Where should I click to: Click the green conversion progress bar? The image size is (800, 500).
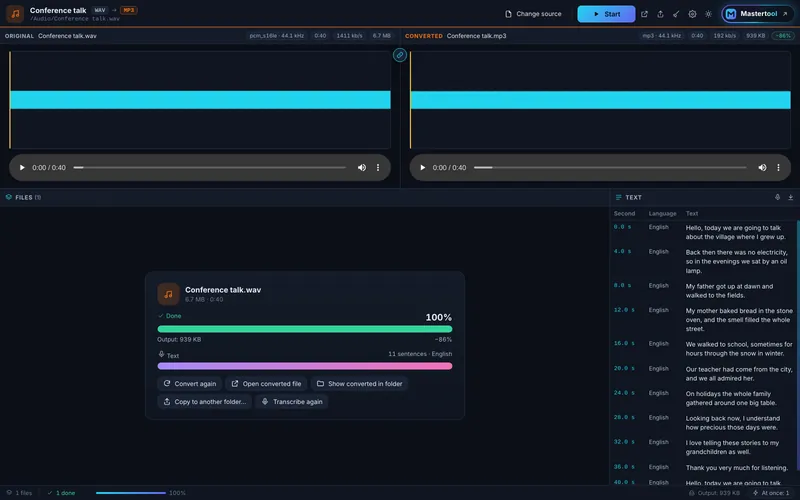pos(305,329)
